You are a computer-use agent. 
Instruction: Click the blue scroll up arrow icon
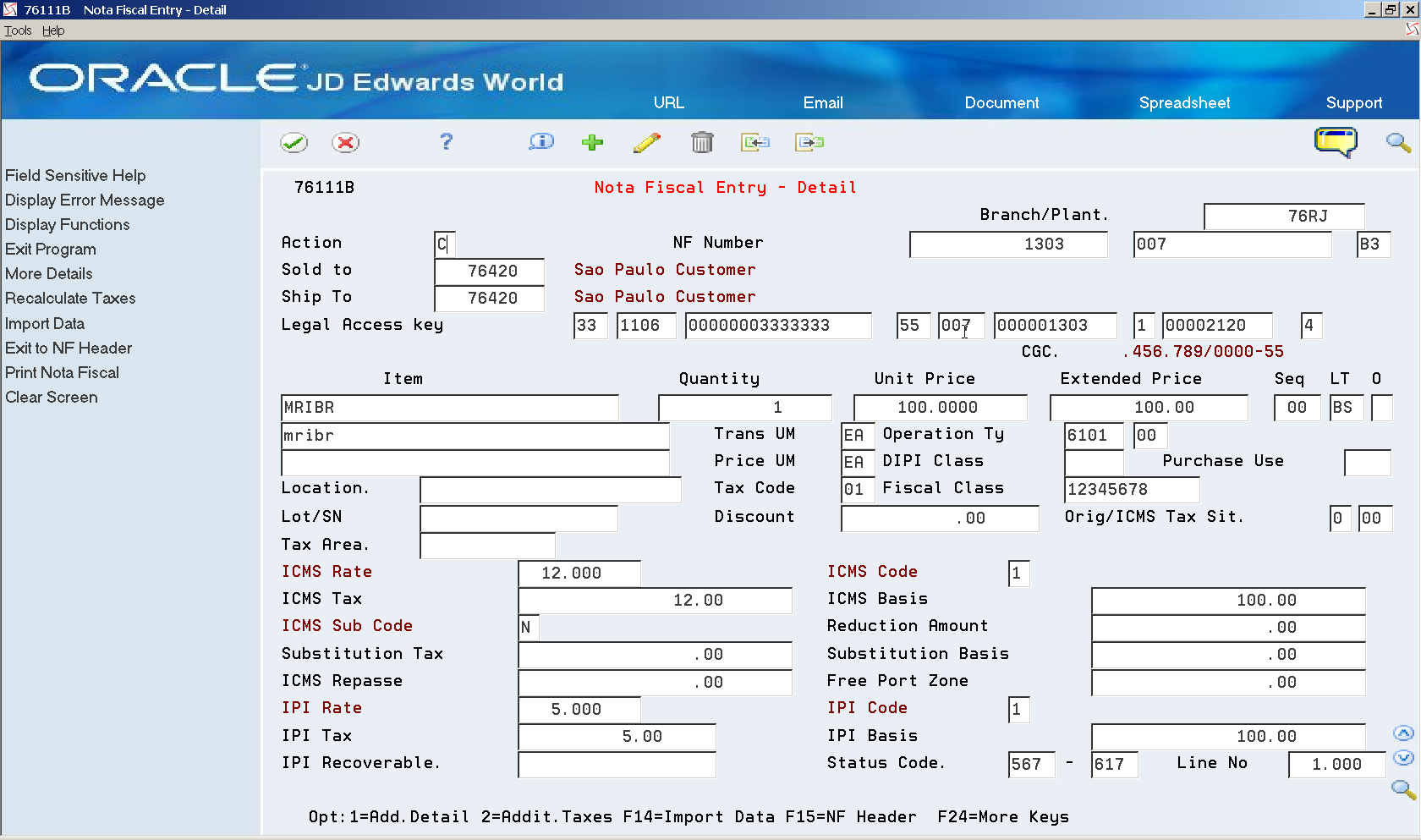click(x=1403, y=733)
